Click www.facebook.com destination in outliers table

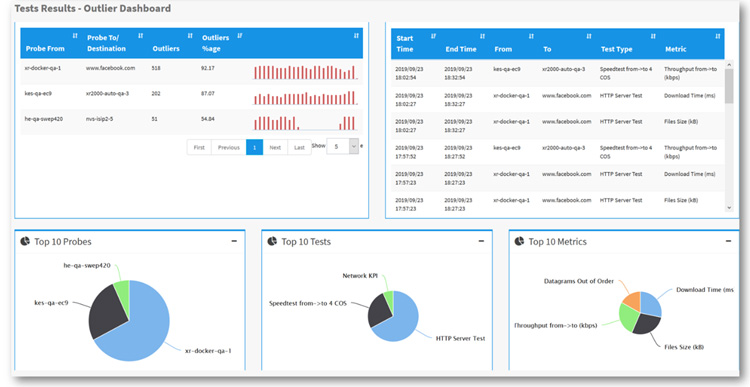[x=110, y=68]
